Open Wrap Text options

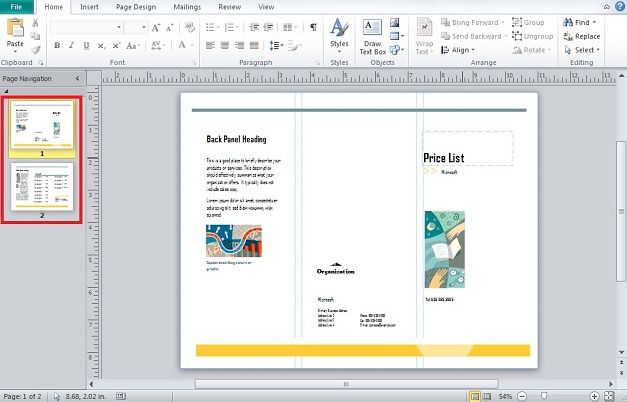pos(424,36)
